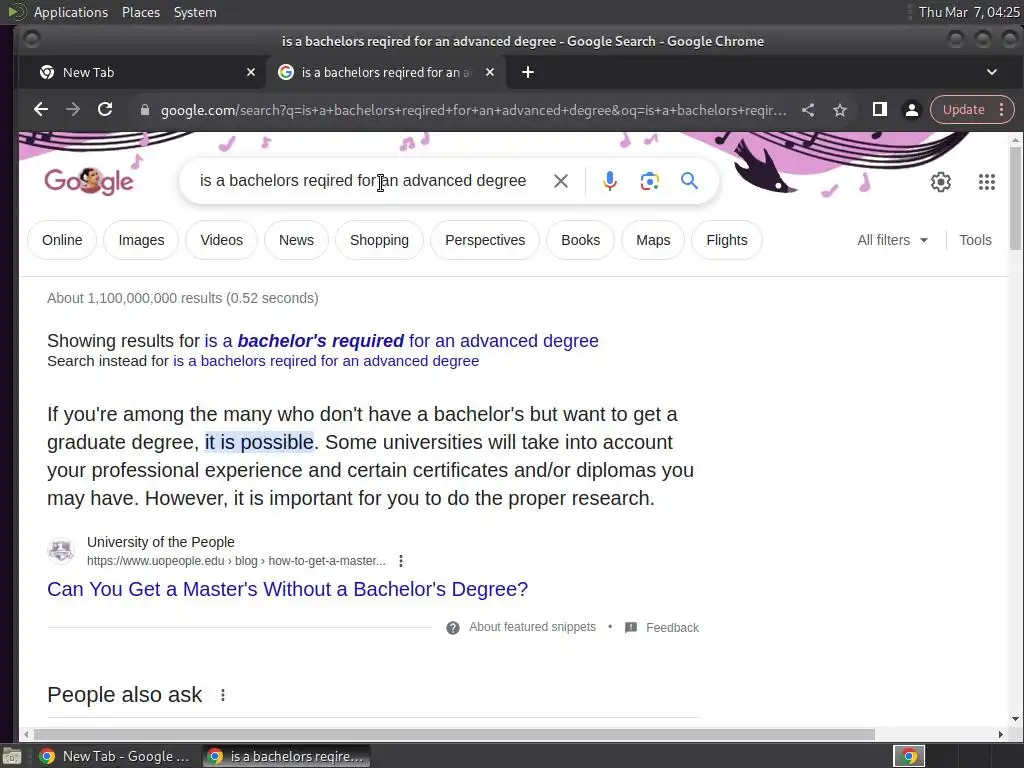The height and width of the screenshot is (768, 1024).
Task: Switch to New Tab window in taskbar
Action: pyautogui.click(x=115, y=756)
